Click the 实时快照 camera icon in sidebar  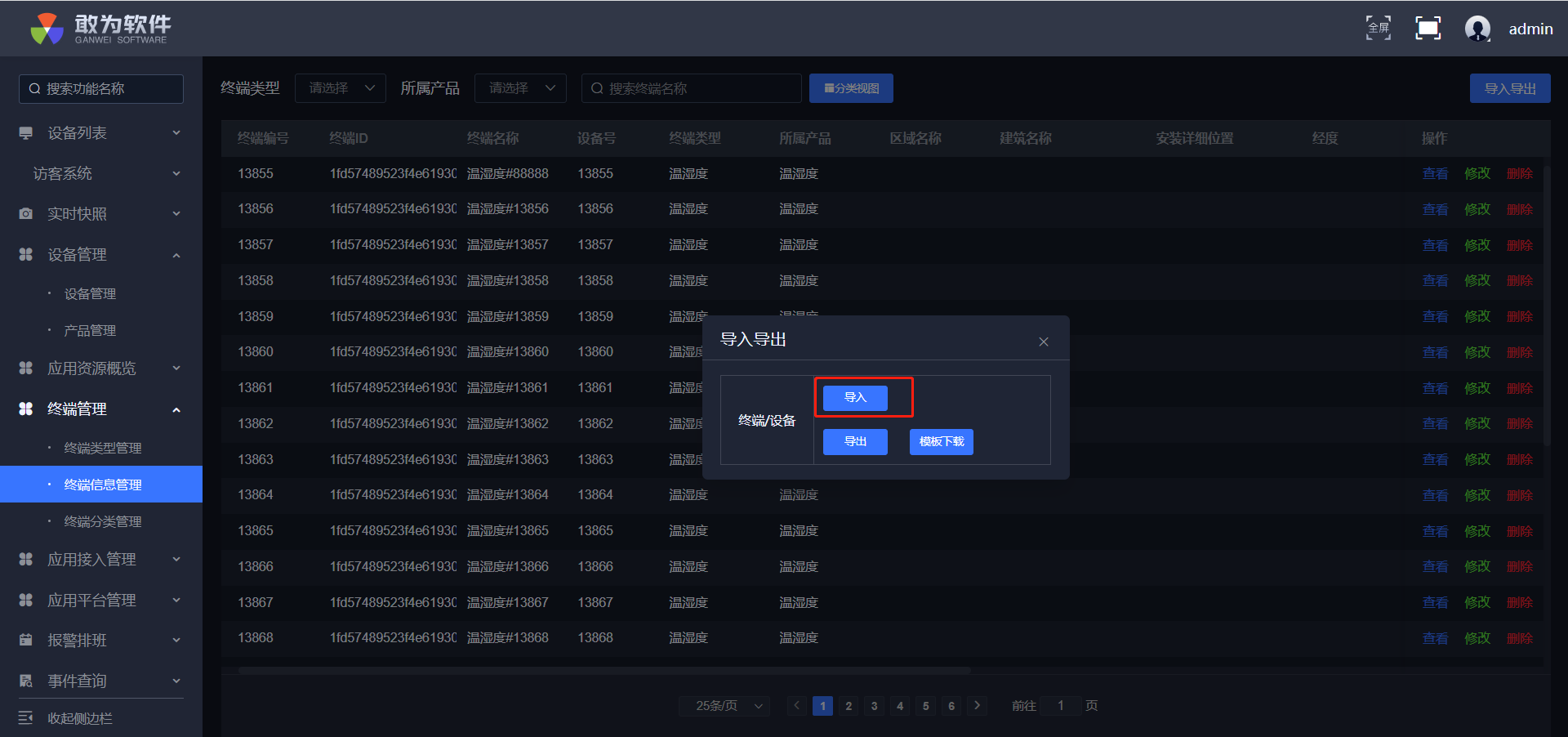coord(26,214)
